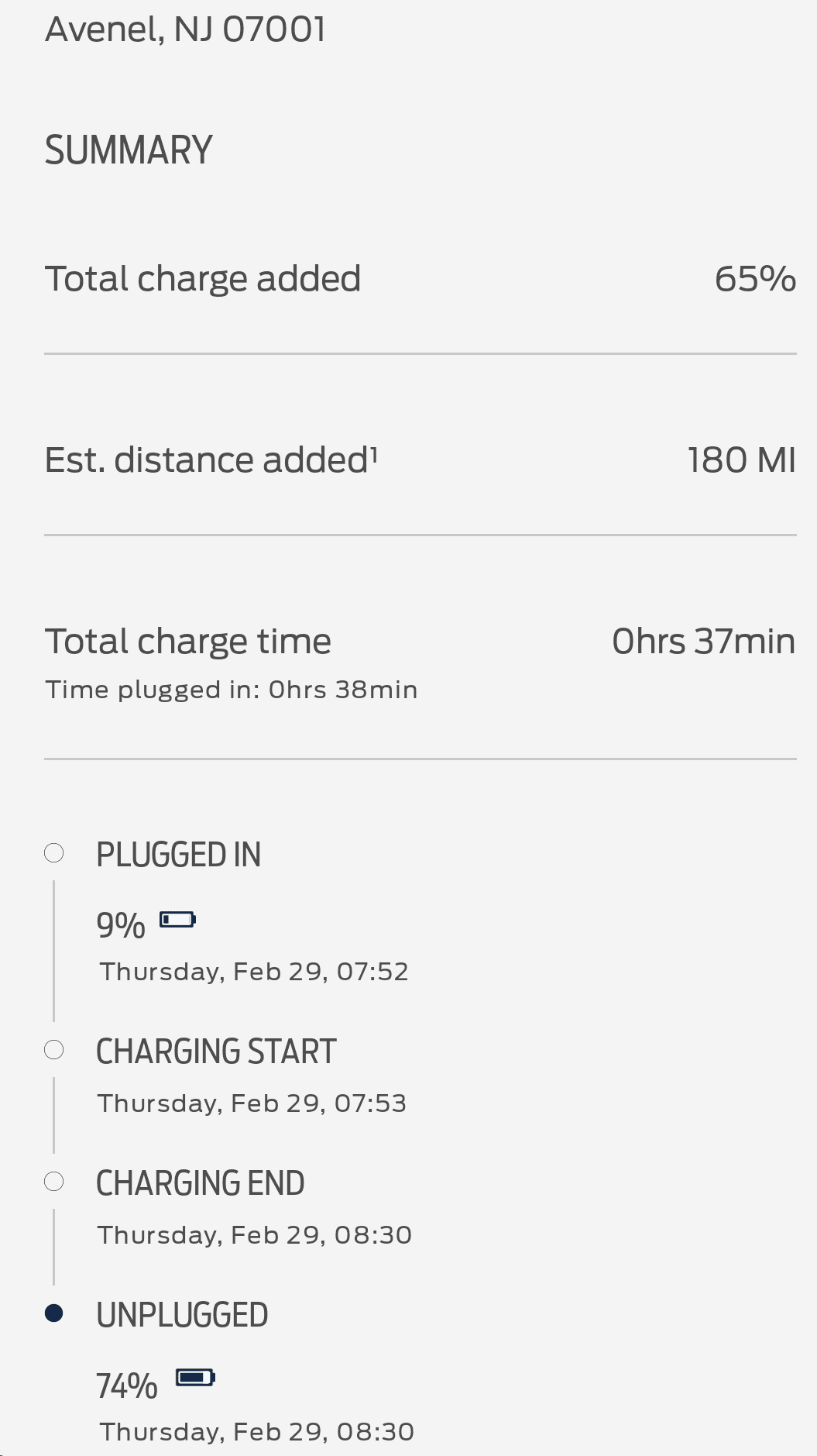Tap the Time plugged in subtext
The image size is (817, 1456).
tap(232, 690)
